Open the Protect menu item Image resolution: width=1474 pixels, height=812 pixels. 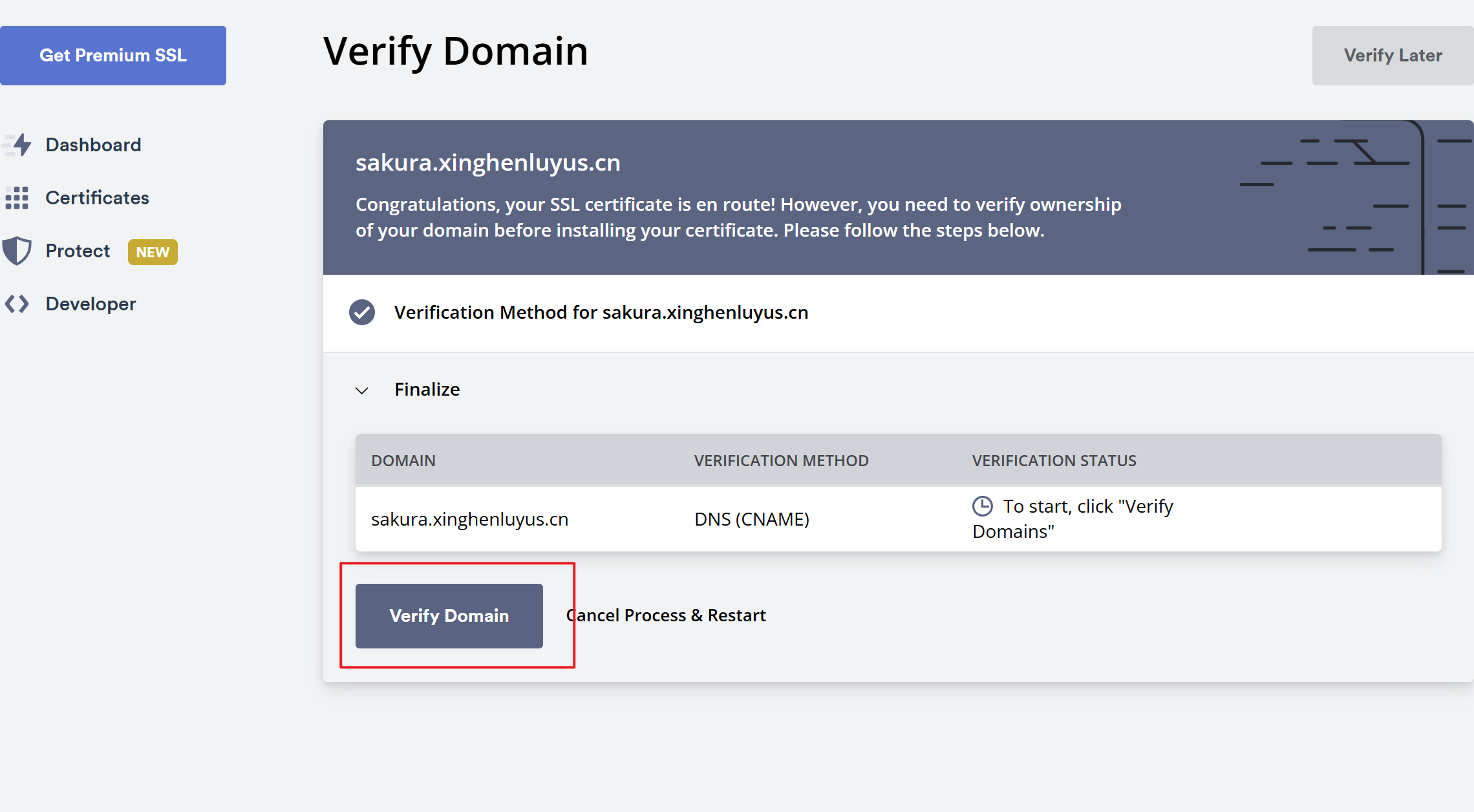click(78, 251)
